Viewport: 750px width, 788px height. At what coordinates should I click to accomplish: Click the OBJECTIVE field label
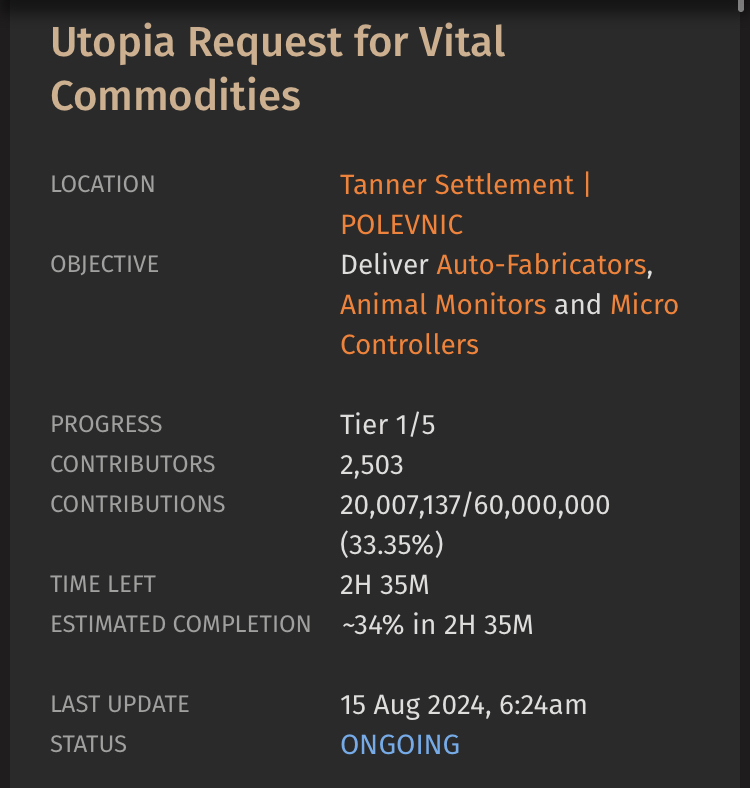(105, 264)
